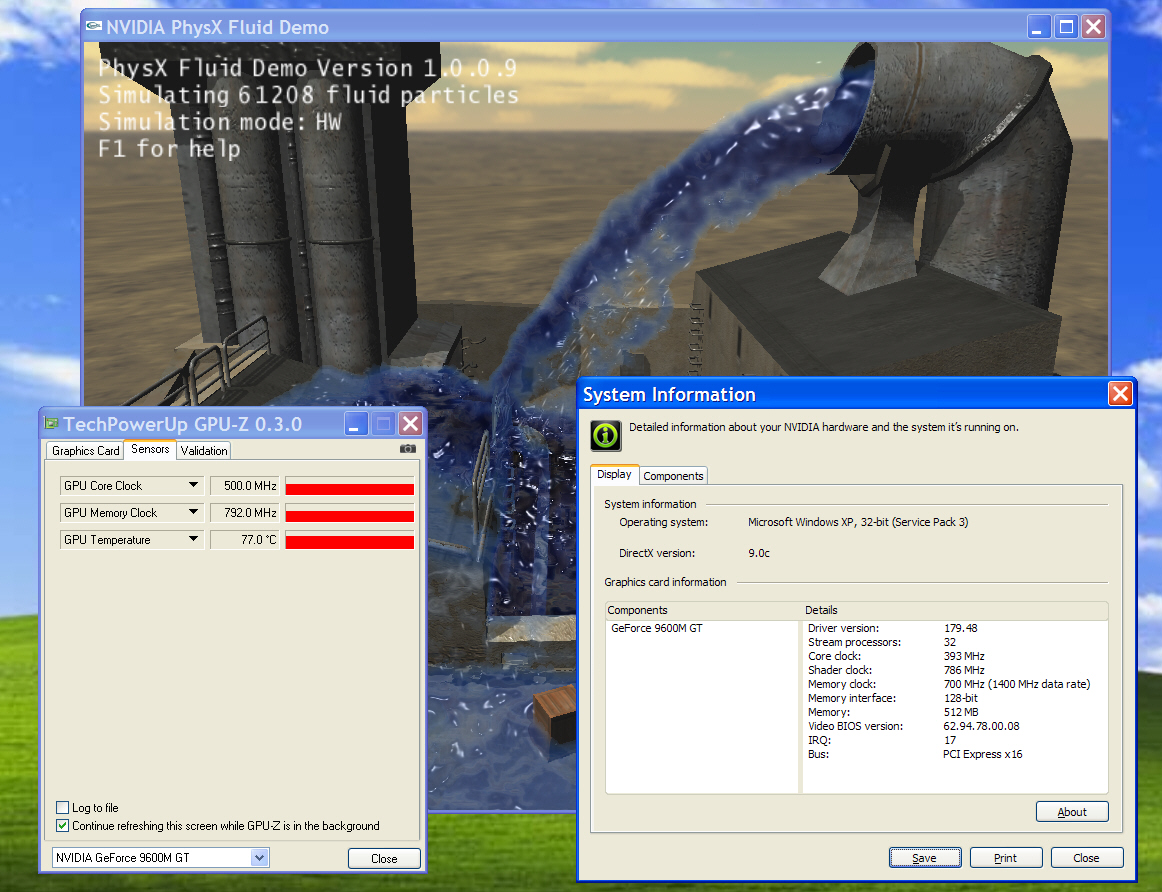Image resolution: width=1162 pixels, height=892 pixels.
Task: Click the 792.0 MHz memory clock value
Action: coord(245,513)
